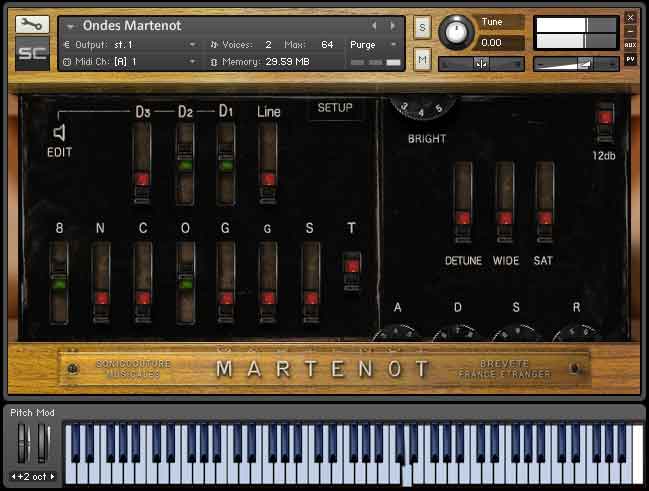Toggle the S waveform switch
The width and height of the screenshot is (649, 491).
(x=311, y=282)
